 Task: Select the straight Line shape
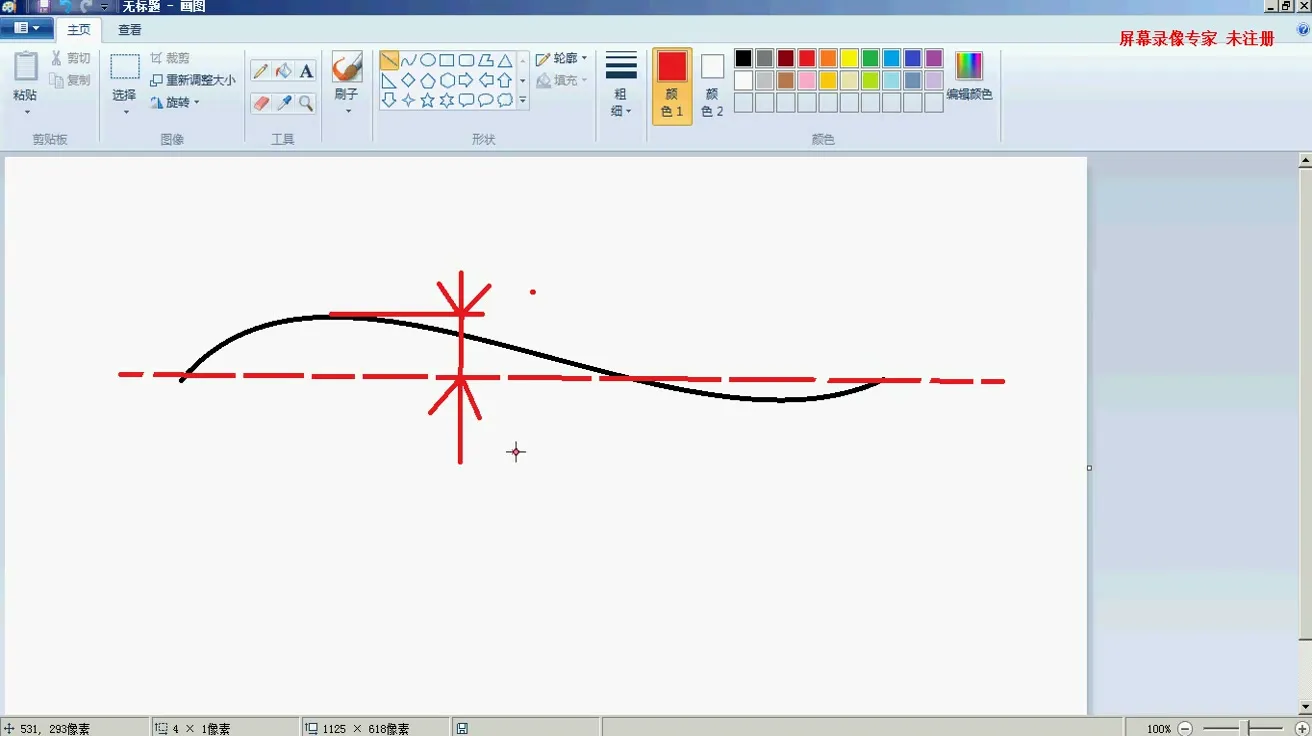389,60
